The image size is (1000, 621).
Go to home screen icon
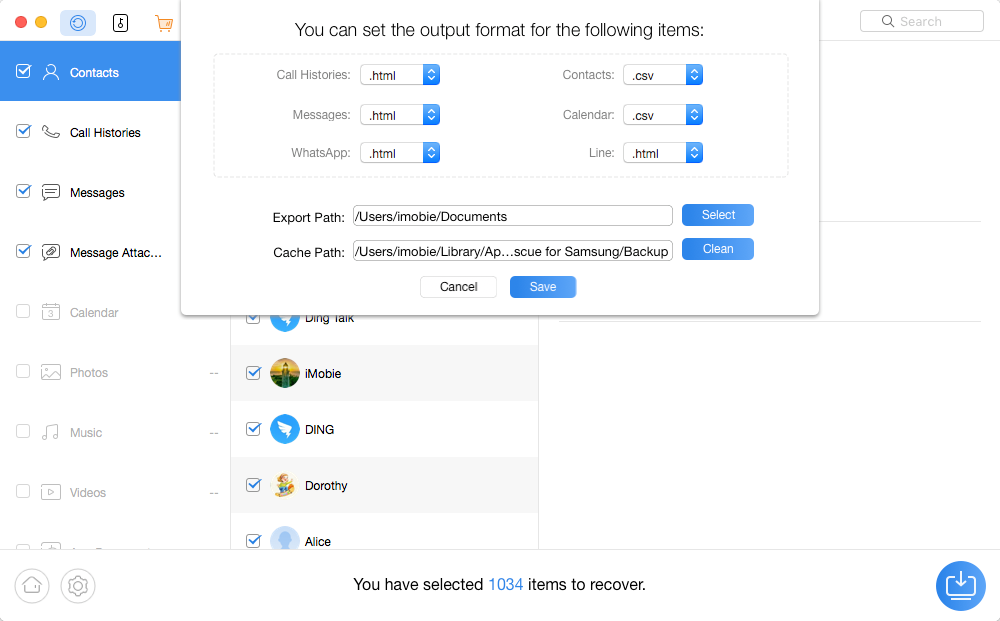[32, 586]
